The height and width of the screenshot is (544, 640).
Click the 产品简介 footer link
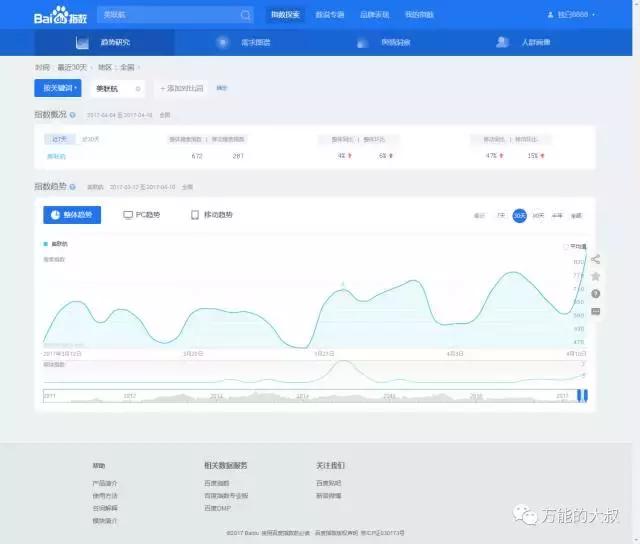click(105, 483)
